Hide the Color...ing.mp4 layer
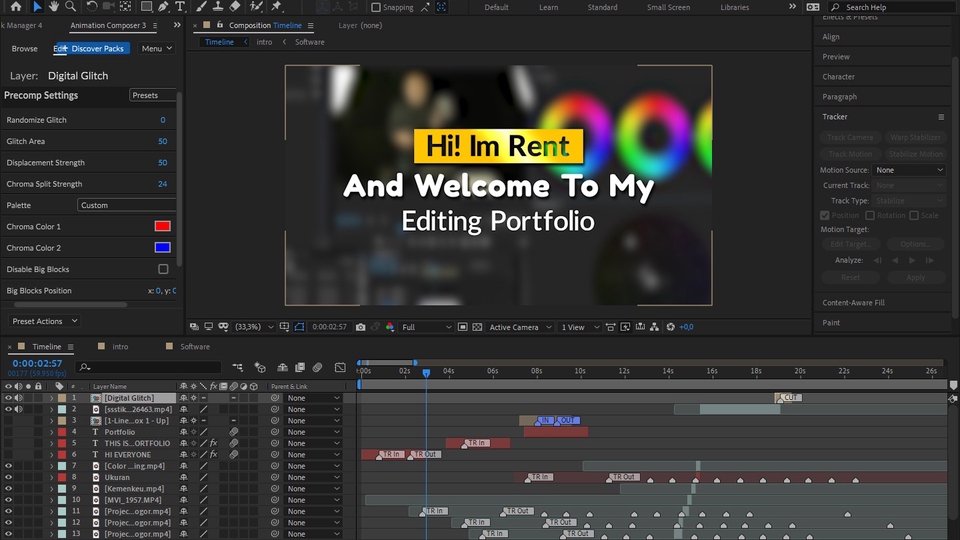 tap(9, 466)
